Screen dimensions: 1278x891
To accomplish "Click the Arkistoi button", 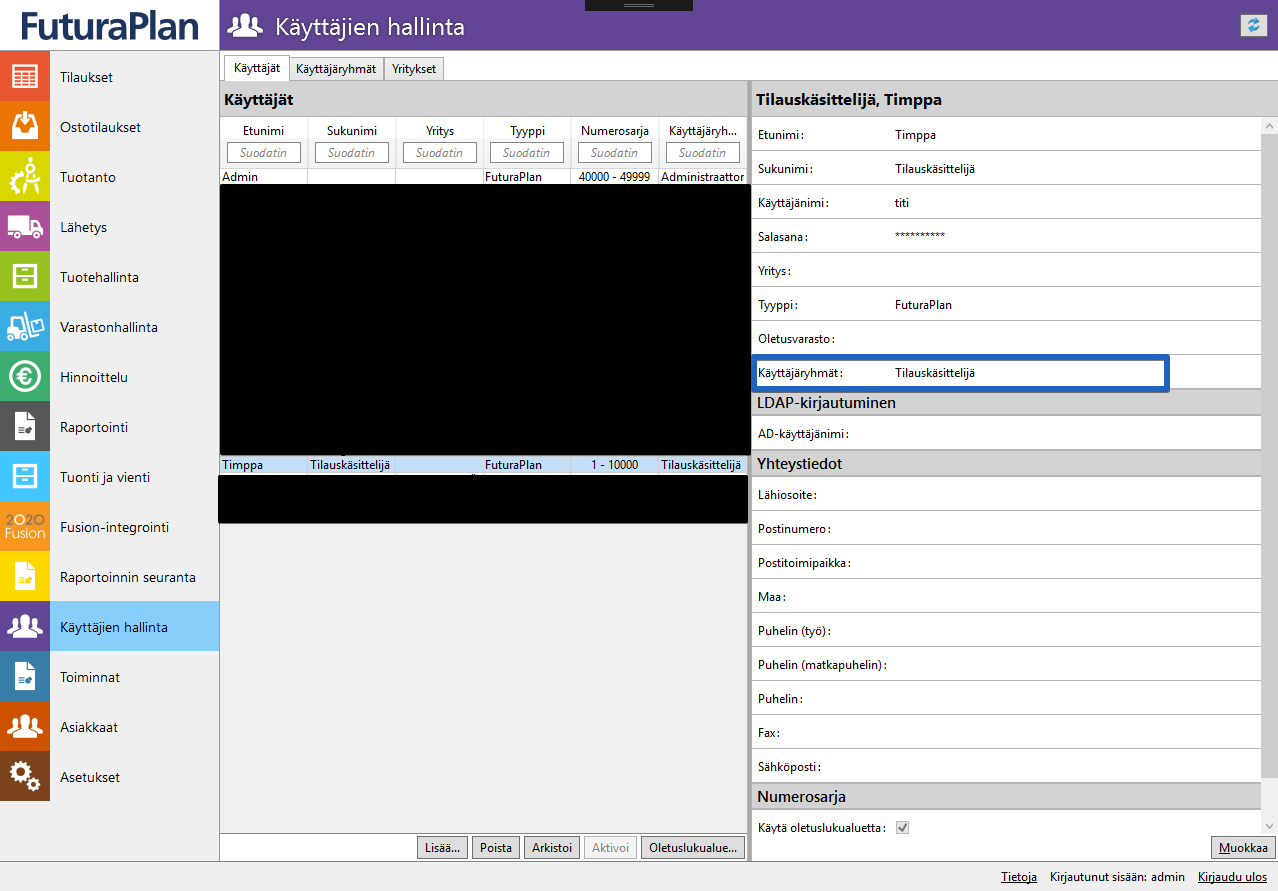I will [551, 847].
